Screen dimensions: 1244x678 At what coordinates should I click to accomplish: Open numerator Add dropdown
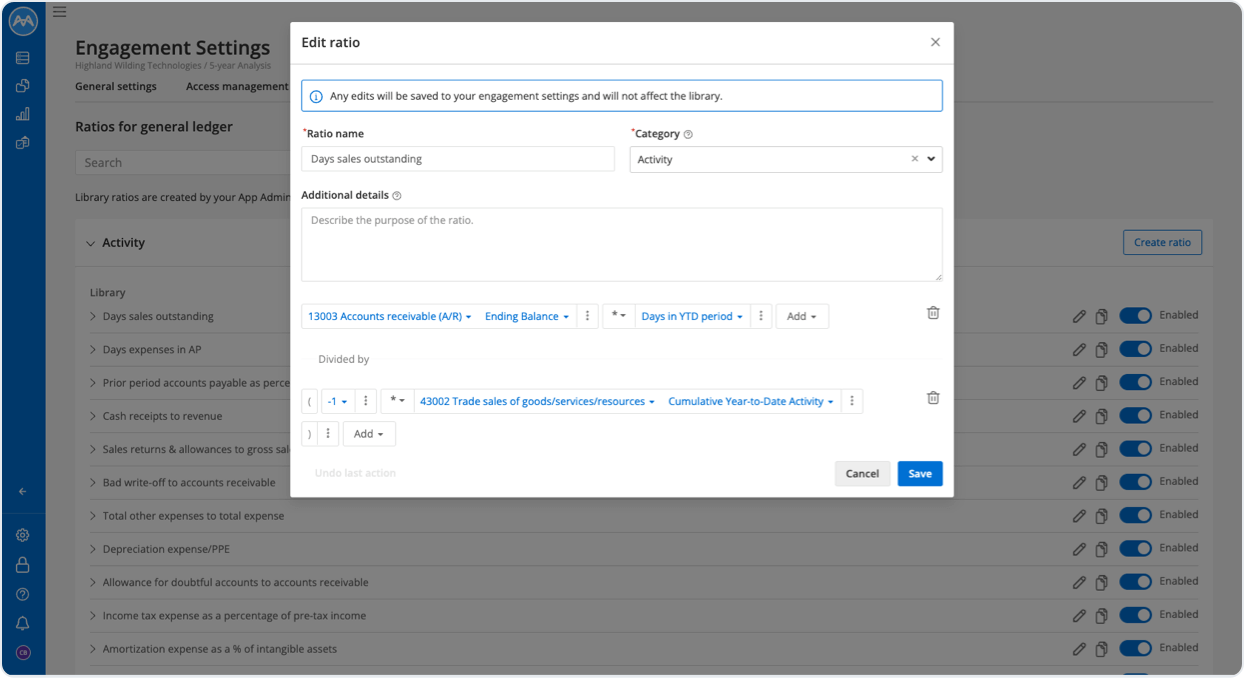(x=802, y=316)
